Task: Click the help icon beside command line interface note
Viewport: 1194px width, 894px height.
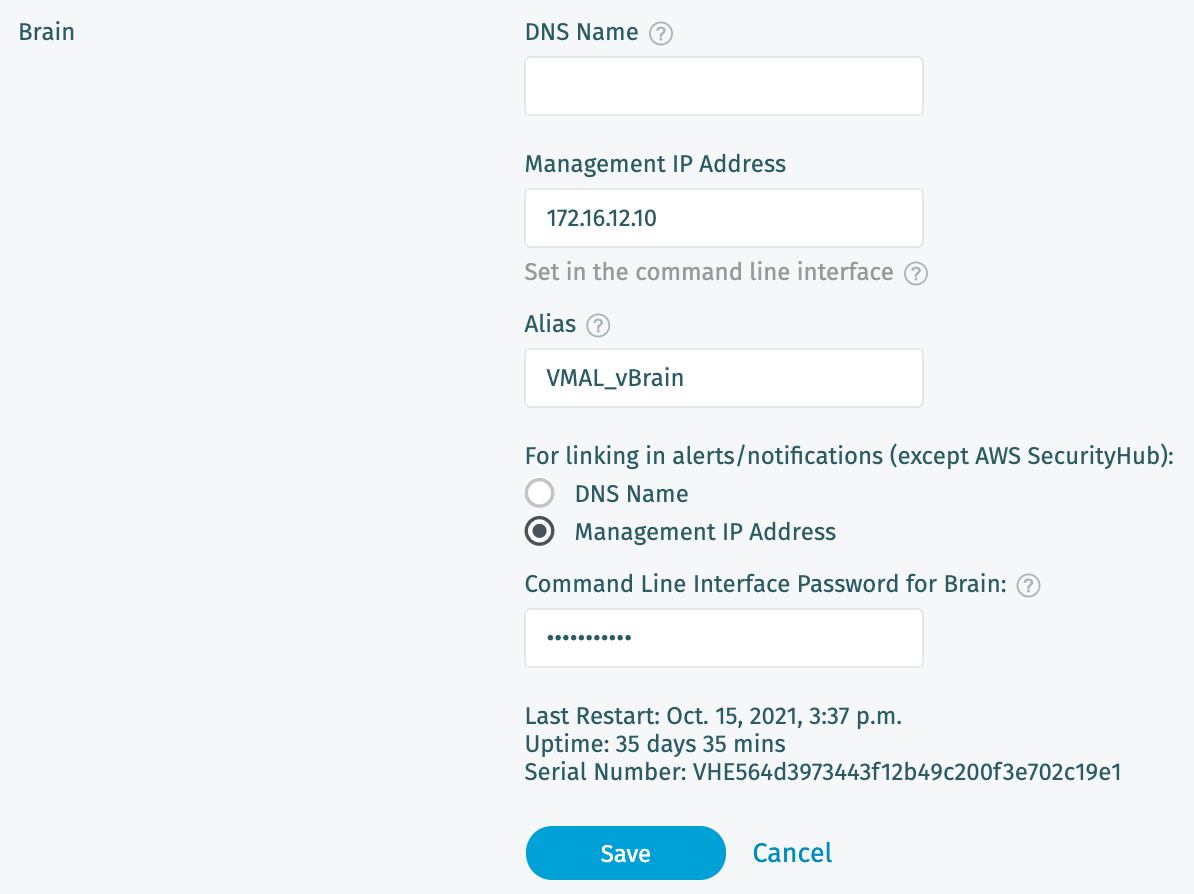Action: pyautogui.click(x=915, y=272)
